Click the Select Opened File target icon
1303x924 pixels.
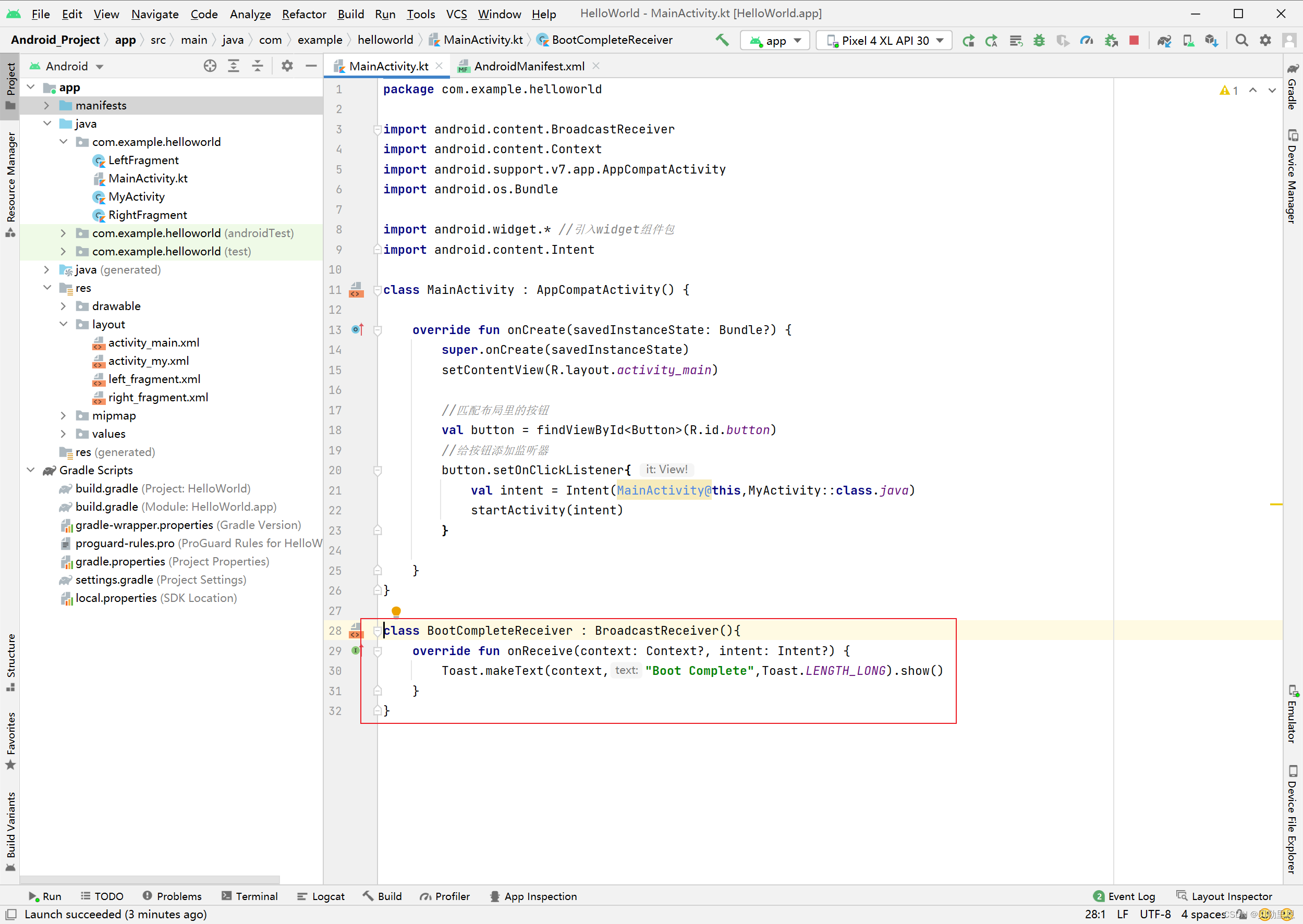tap(210, 66)
